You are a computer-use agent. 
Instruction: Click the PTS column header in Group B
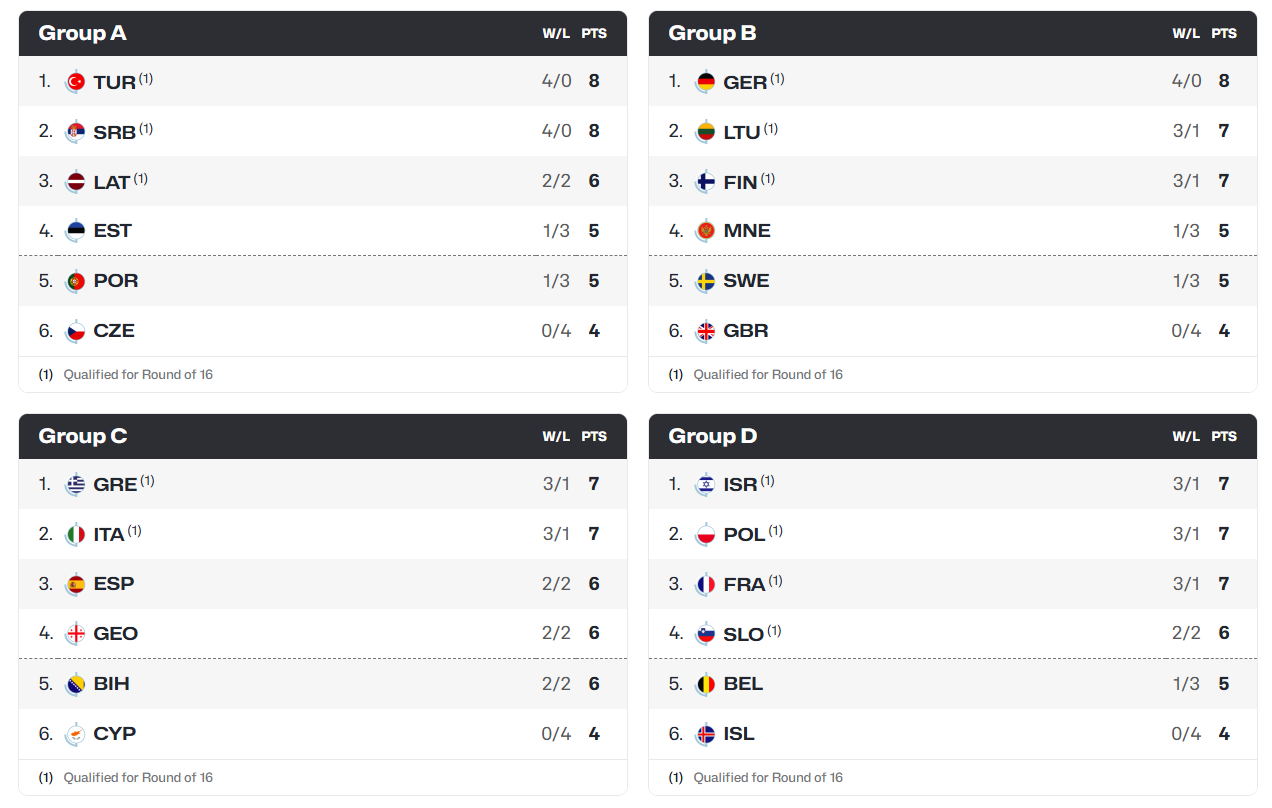point(1224,34)
